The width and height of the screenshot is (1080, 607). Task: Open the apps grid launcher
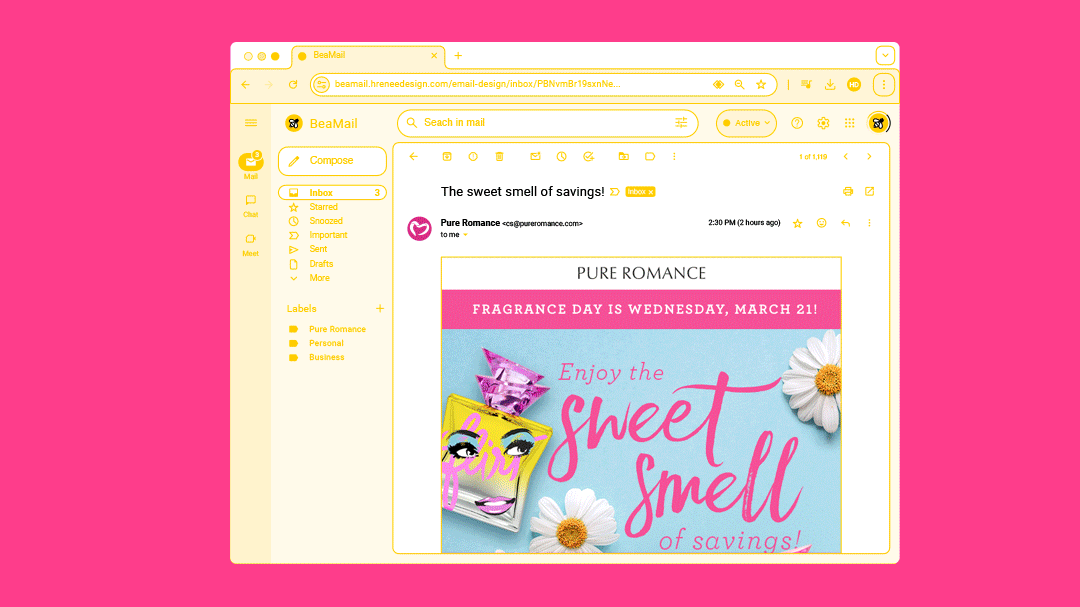(x=850, y=123)
